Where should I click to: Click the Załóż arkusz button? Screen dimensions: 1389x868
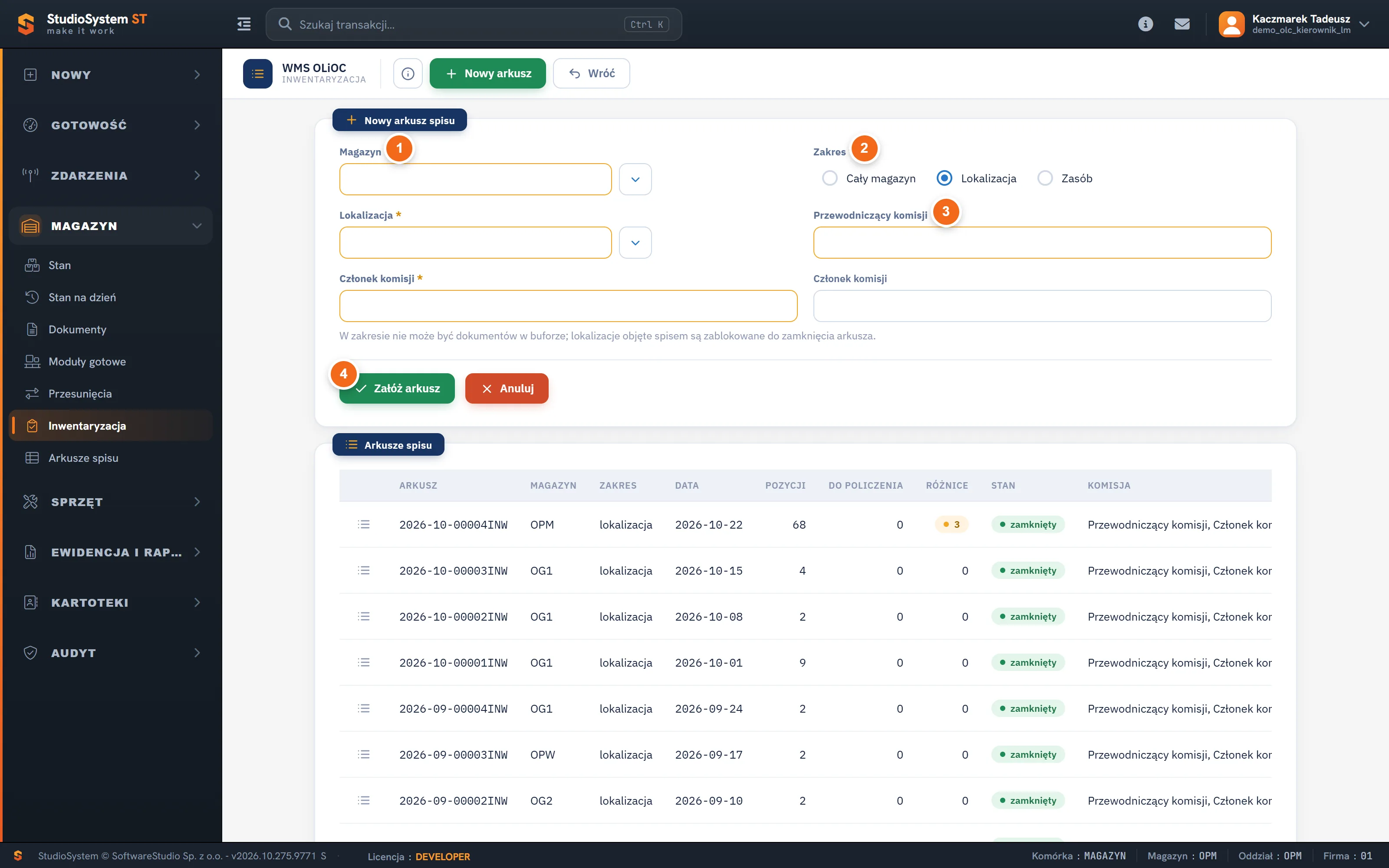397,388
